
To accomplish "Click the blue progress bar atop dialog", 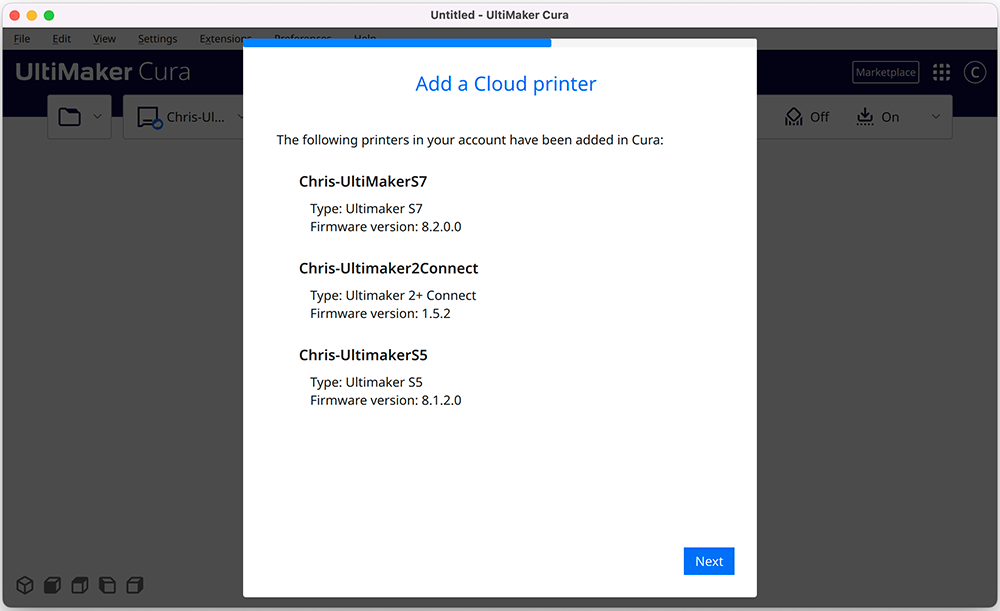I will [x=397, y=43].
